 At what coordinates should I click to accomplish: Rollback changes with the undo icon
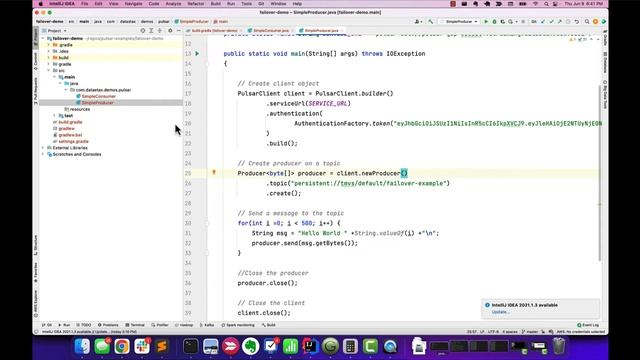click(577, 22)
